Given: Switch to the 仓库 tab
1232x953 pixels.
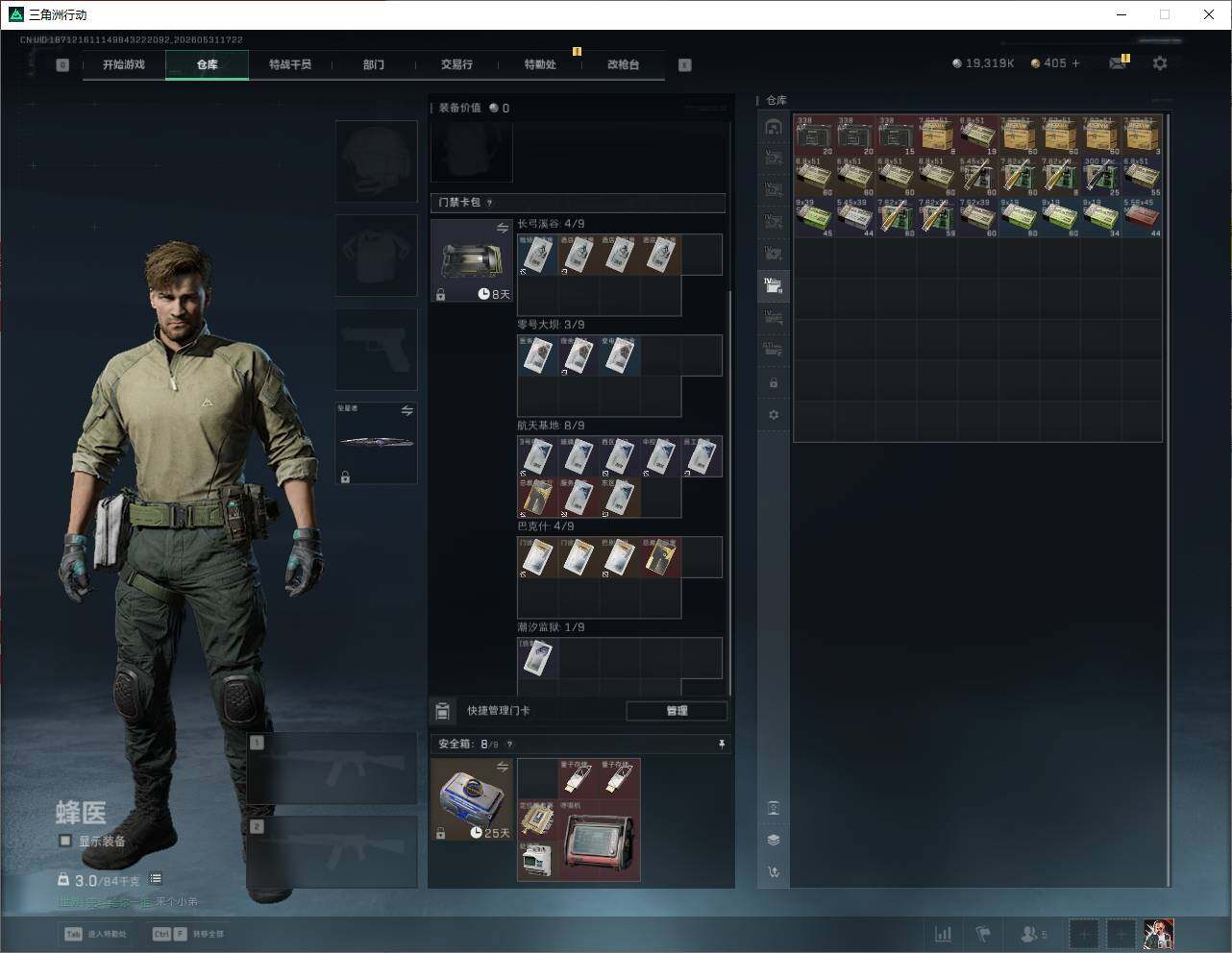Looking at the screenshot, I should pos(208,64).
